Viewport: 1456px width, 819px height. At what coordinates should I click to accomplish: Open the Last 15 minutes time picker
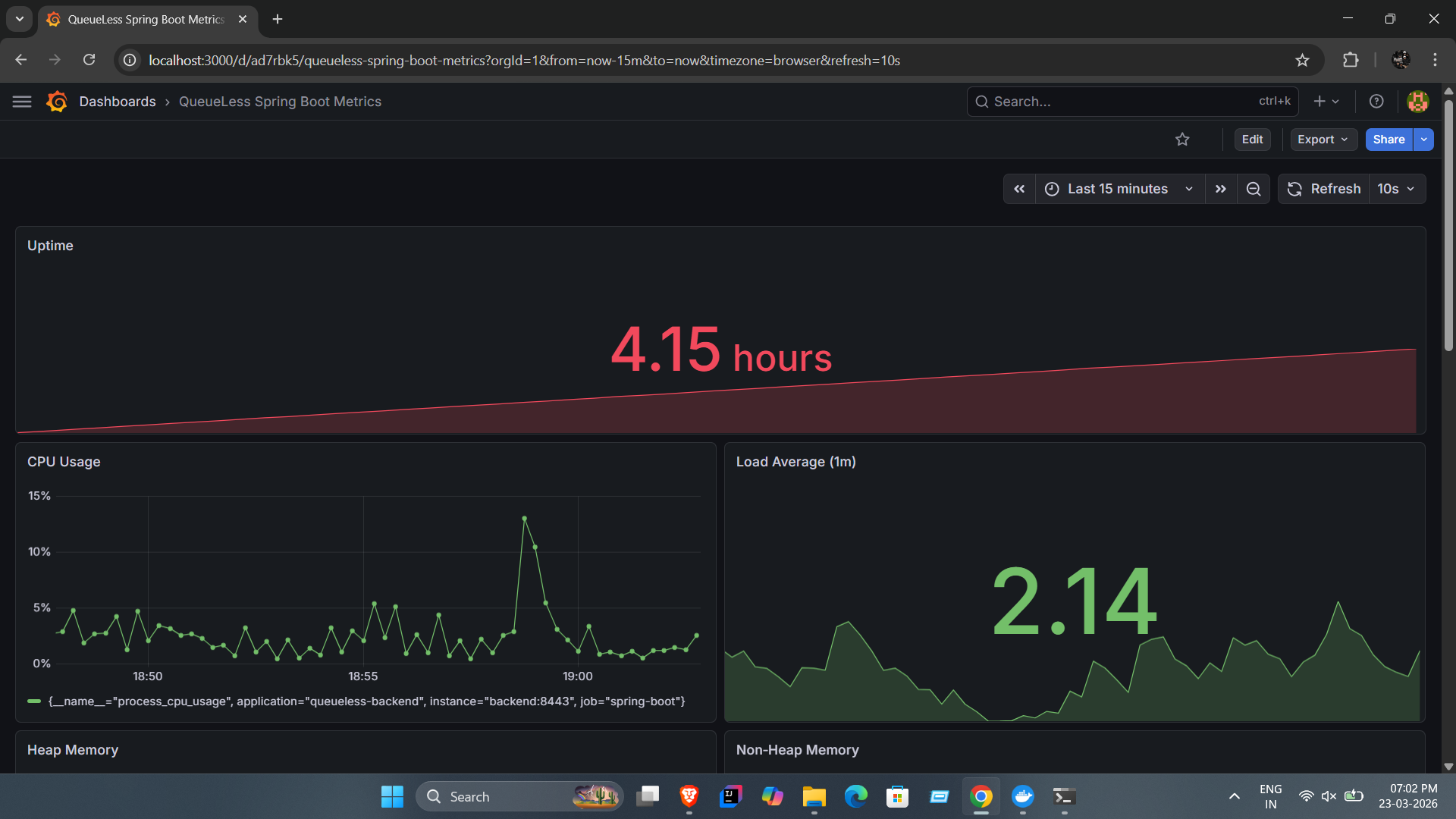click(x=1120, y=189)
